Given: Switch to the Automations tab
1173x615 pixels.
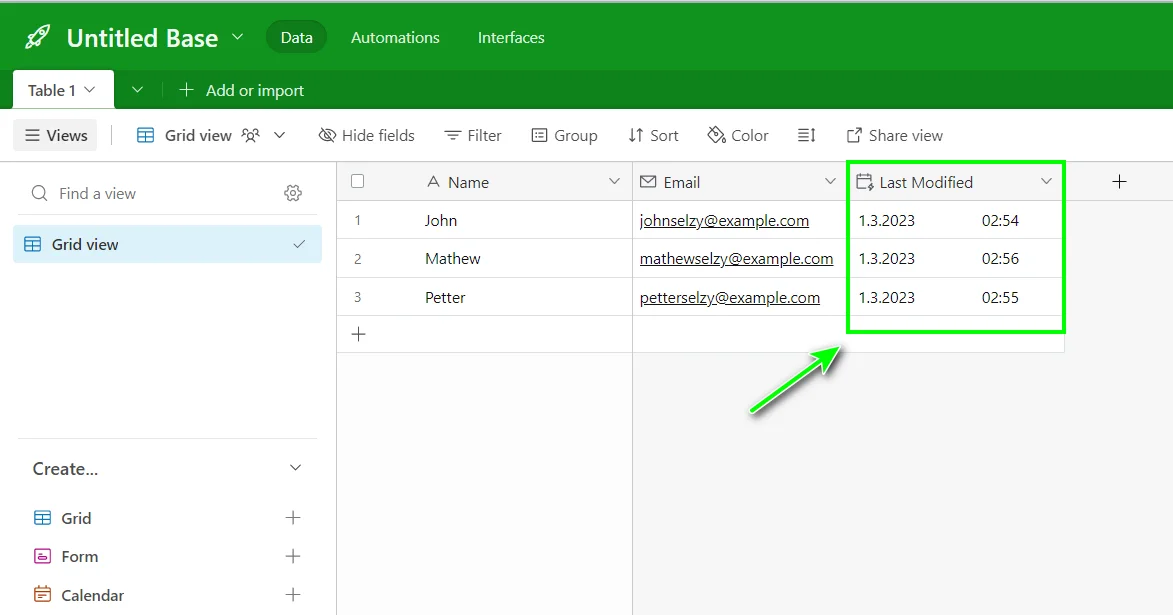Looking at the screenshot, I should coord(394,37).
